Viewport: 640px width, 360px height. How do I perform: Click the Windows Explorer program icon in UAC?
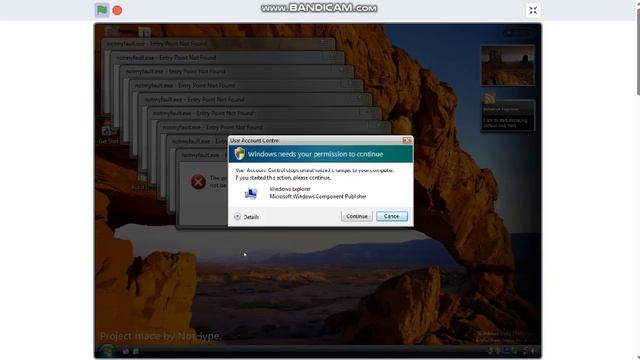(x=251, y=193)
